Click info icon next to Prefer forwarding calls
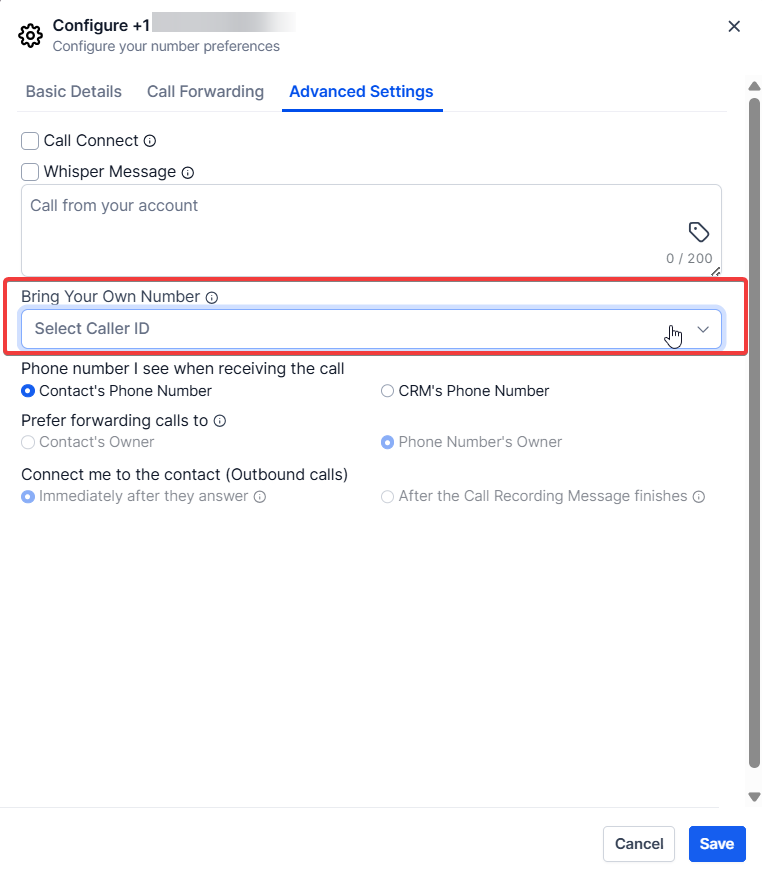This screenshot has width=762, height=870. point(220,421)
